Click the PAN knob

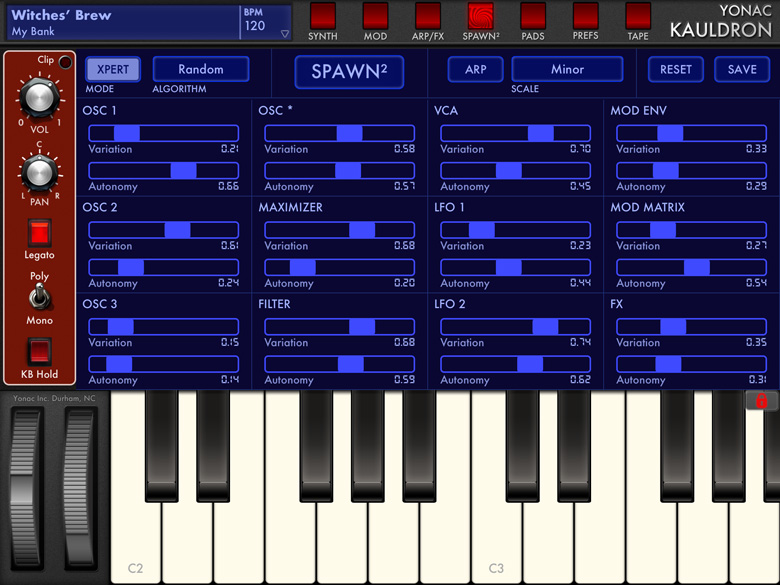point(39,173)
